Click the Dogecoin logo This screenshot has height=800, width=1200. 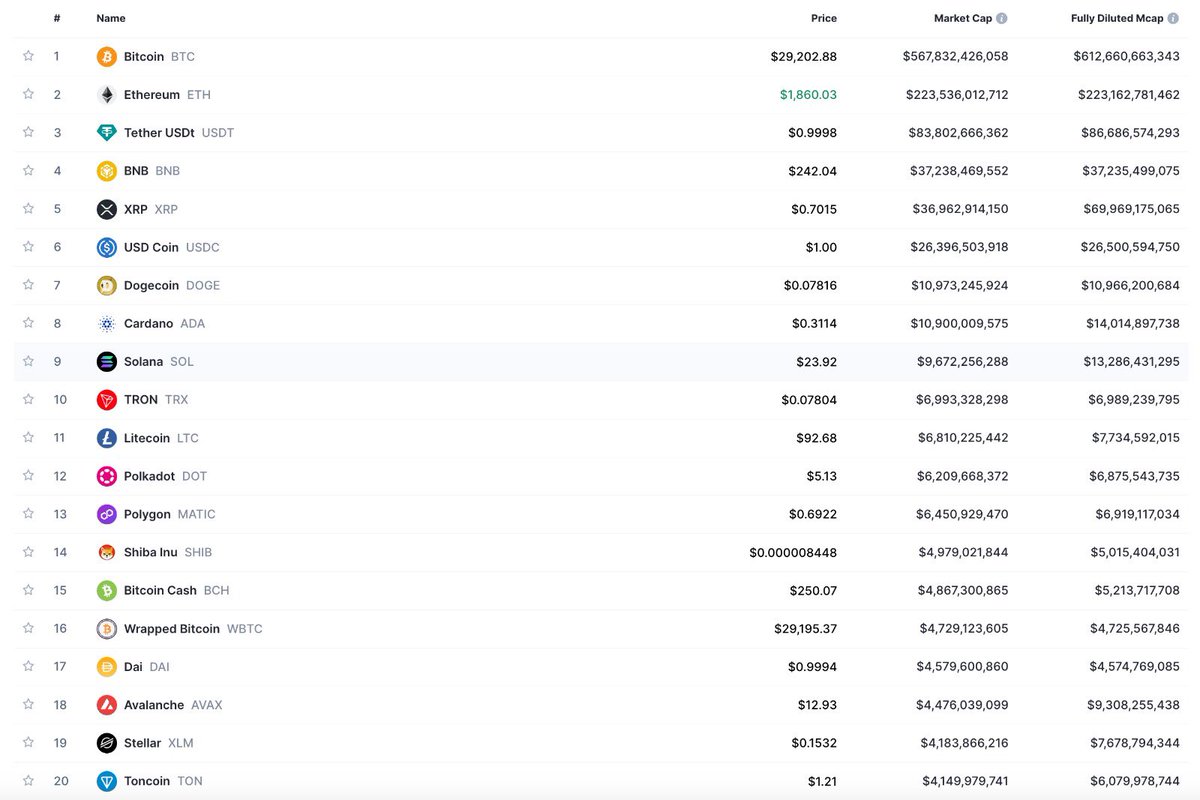click(x=107, y=286)
